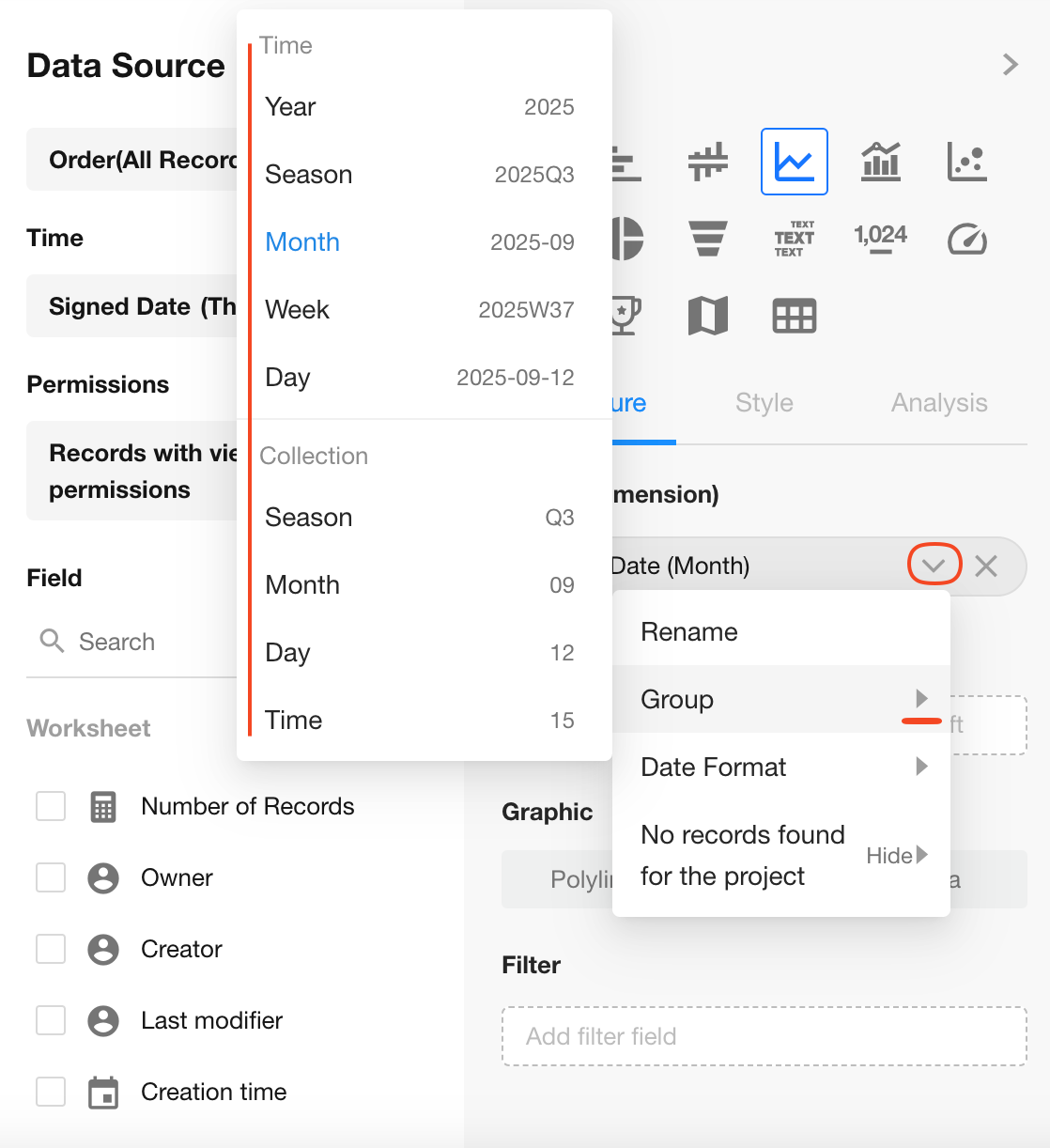This screenshot has width=1050, height=1148.
Task: Choose the scatter plot chart icon
Action: click(966, 162)
